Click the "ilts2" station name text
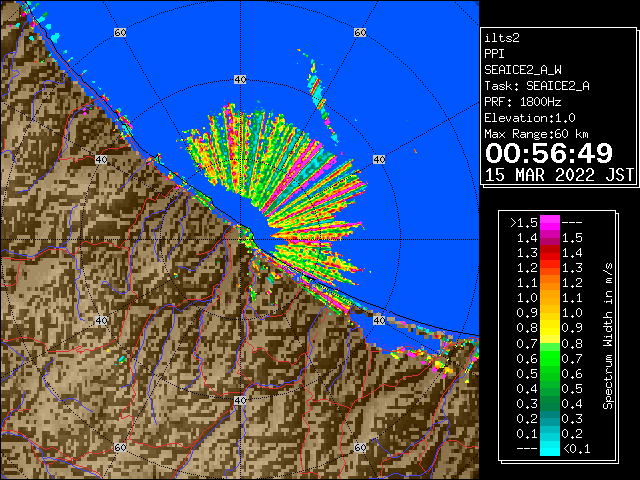Viewport: 640px width, 480px height. (502, 38)
